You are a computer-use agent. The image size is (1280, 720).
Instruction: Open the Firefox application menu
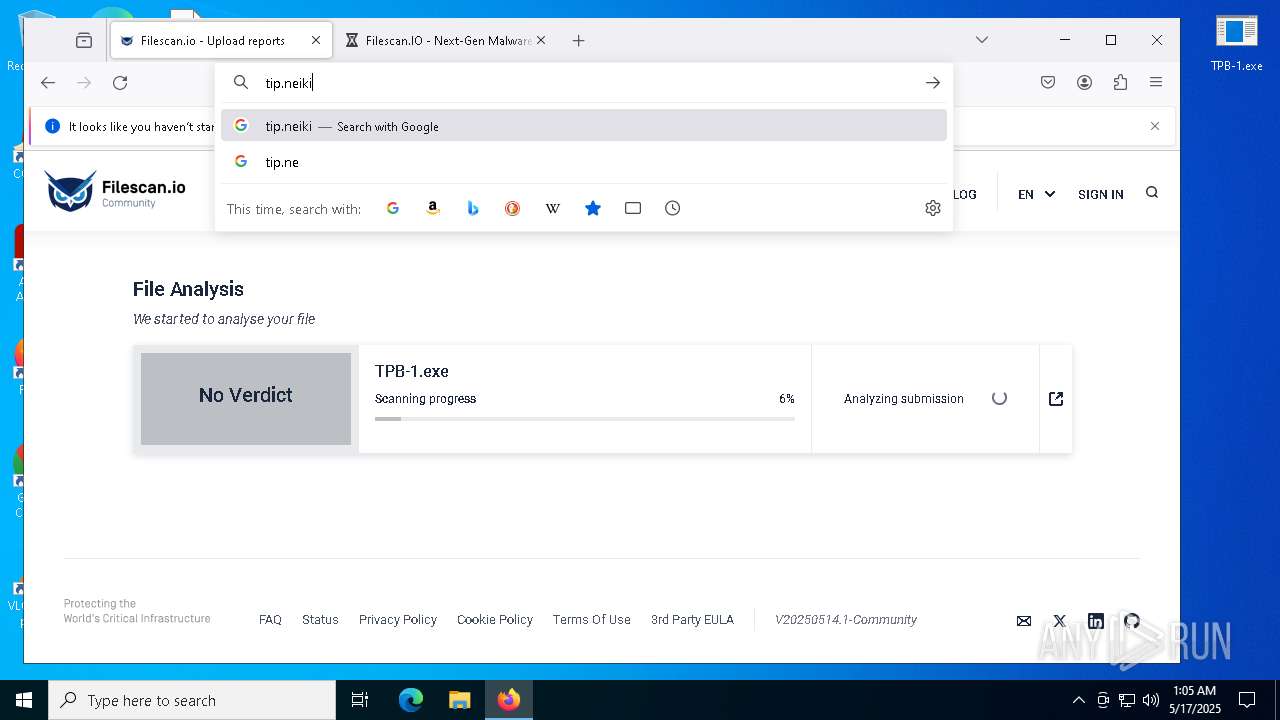(x=1156, y=83)
